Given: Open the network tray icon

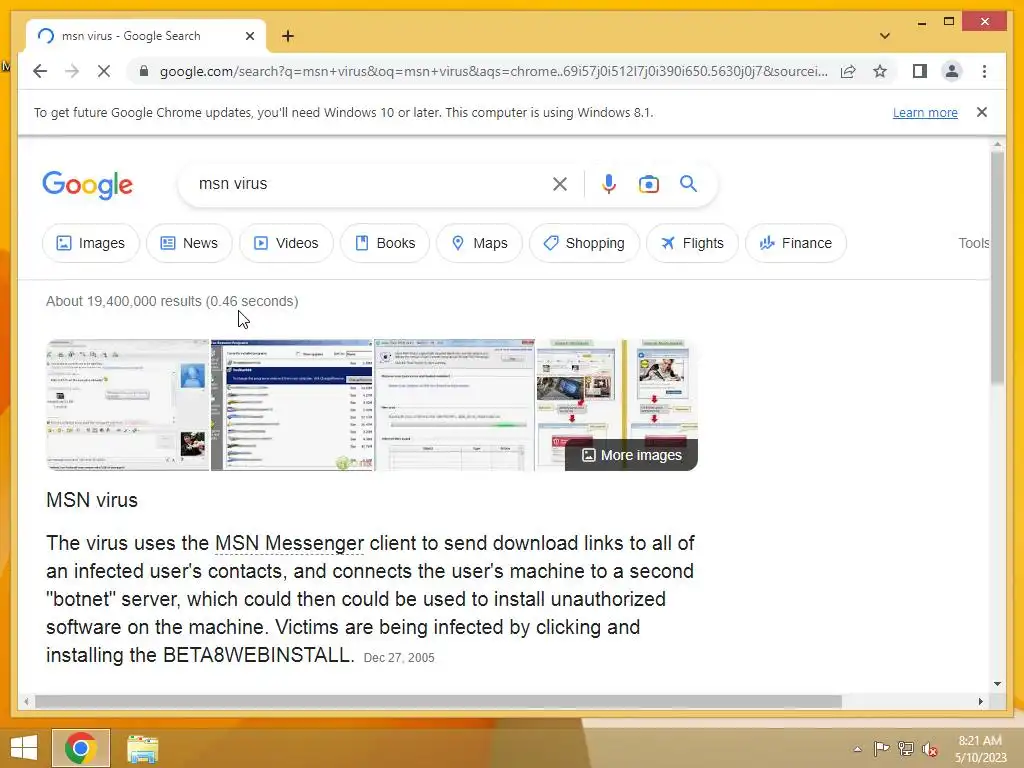Looking at the screenshot, I should point(906,748).
